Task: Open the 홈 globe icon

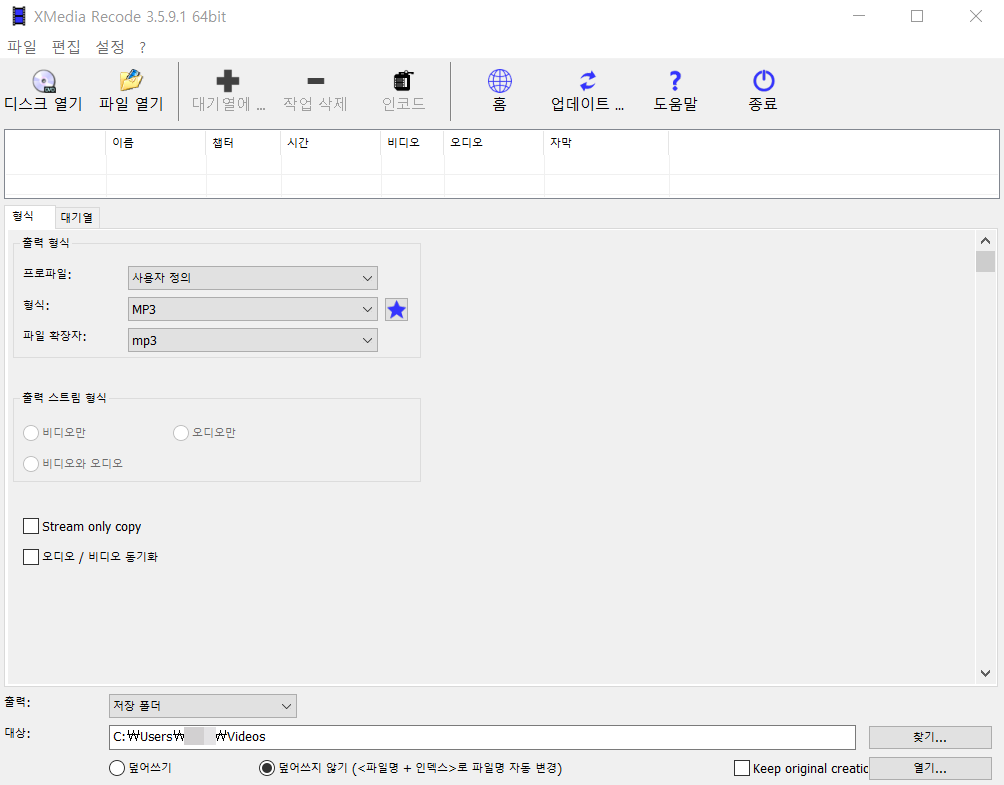Action: 499,81
